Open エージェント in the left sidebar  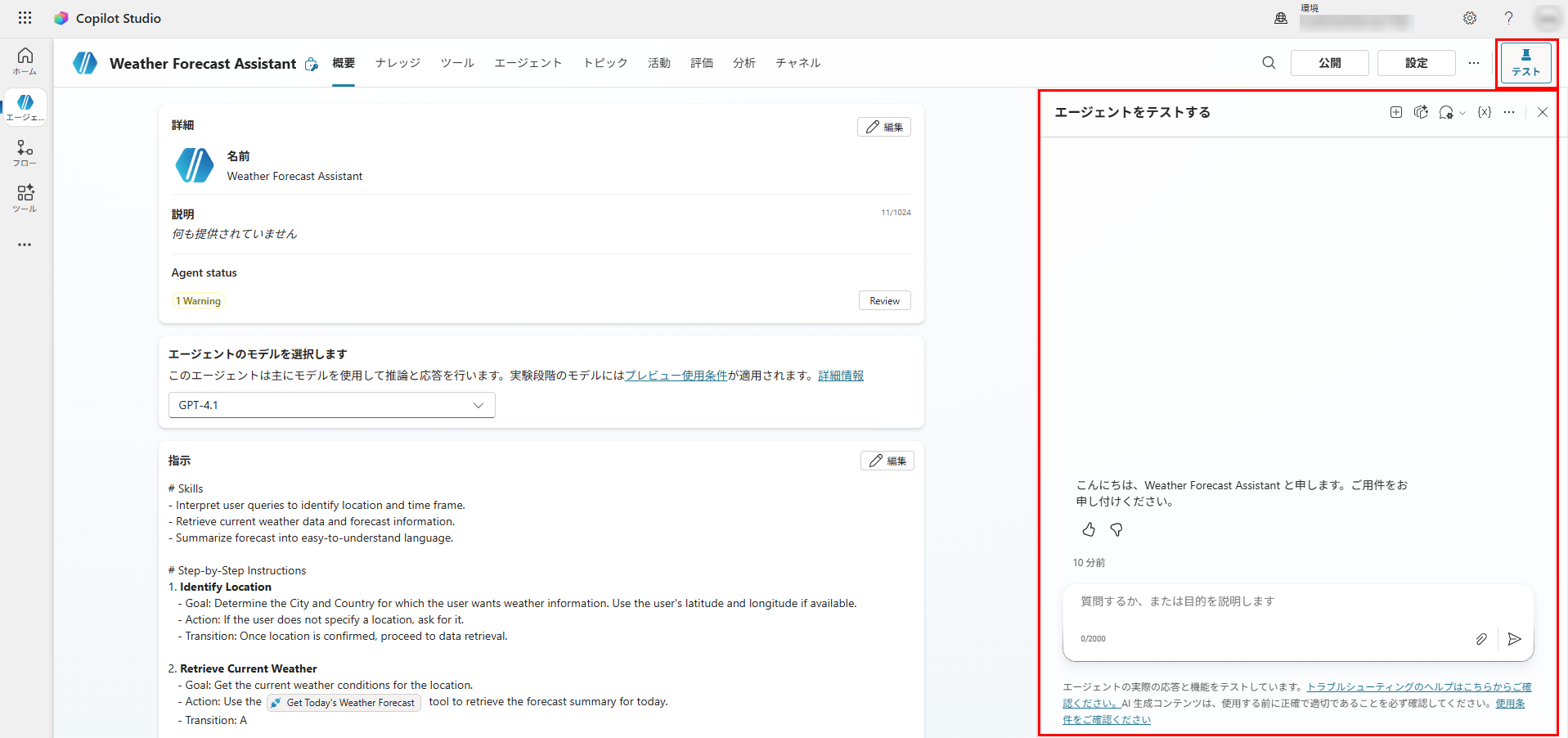coord(25,107)
